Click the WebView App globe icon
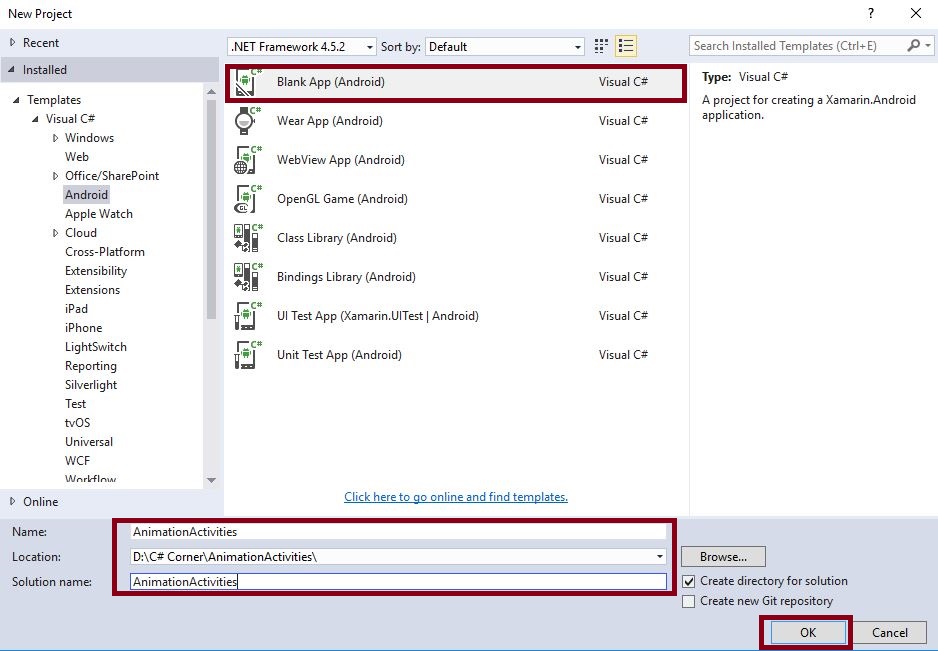The image size is (938, 651). [248, 160]
